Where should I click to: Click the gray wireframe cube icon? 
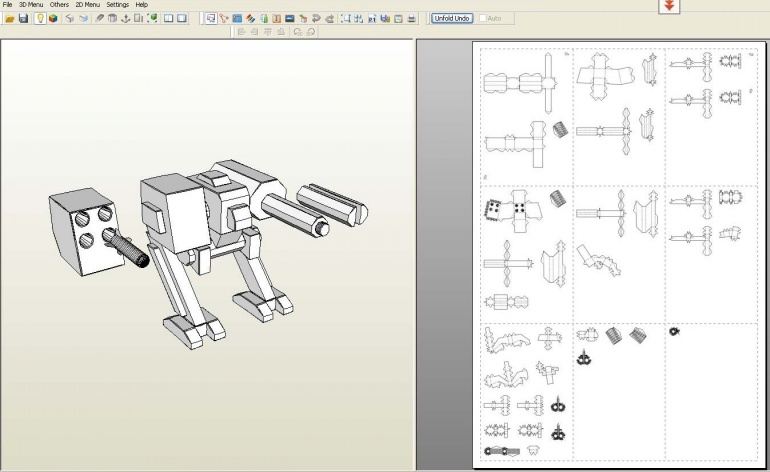70,19
